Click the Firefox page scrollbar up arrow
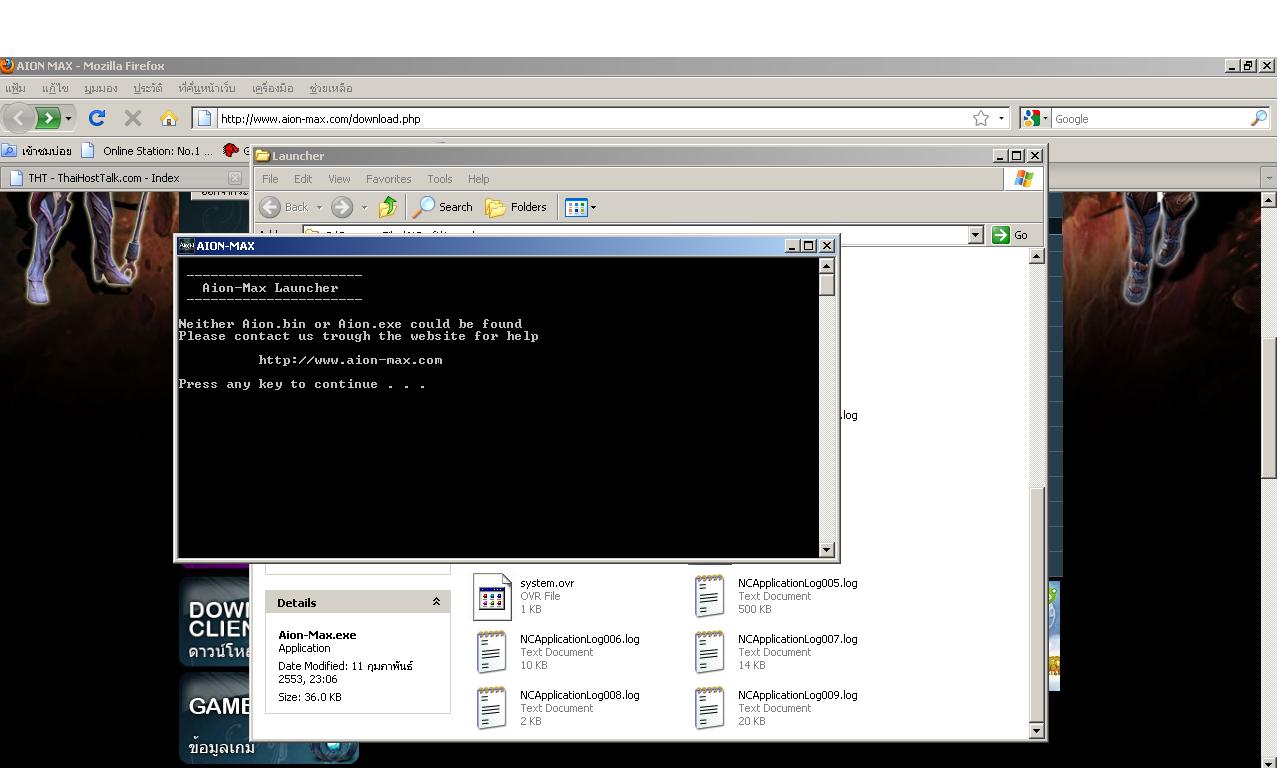Image resolution: width=1280 pixels, height=768 pixels. point(1269,199)
